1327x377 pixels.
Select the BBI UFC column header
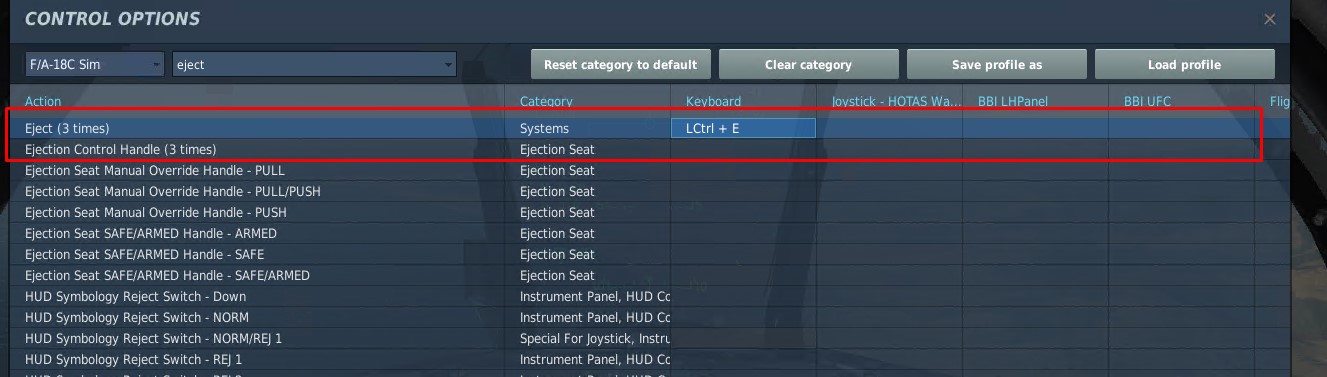click(x=1147, y=101)
